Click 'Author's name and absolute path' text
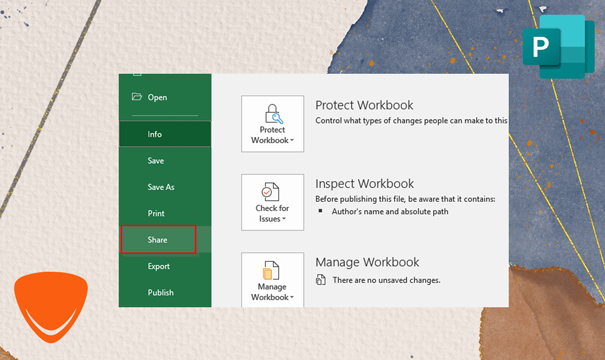605x360 pixels. (x=390, y=211)
